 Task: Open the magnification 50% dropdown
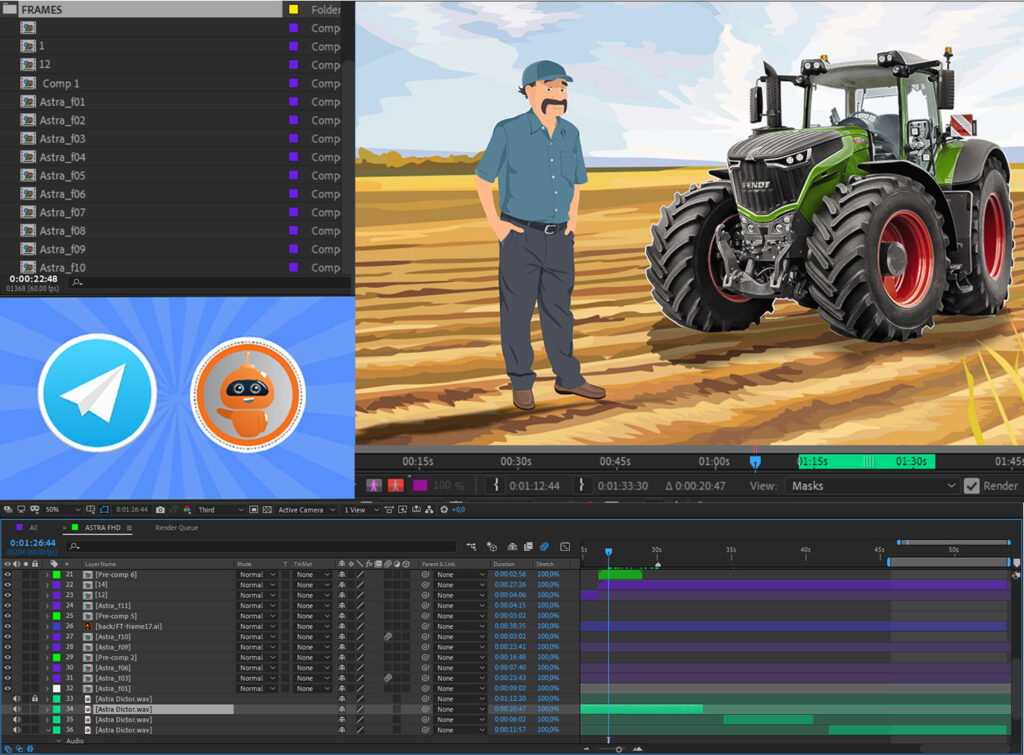pyautogui.click(x=62, y=510)
